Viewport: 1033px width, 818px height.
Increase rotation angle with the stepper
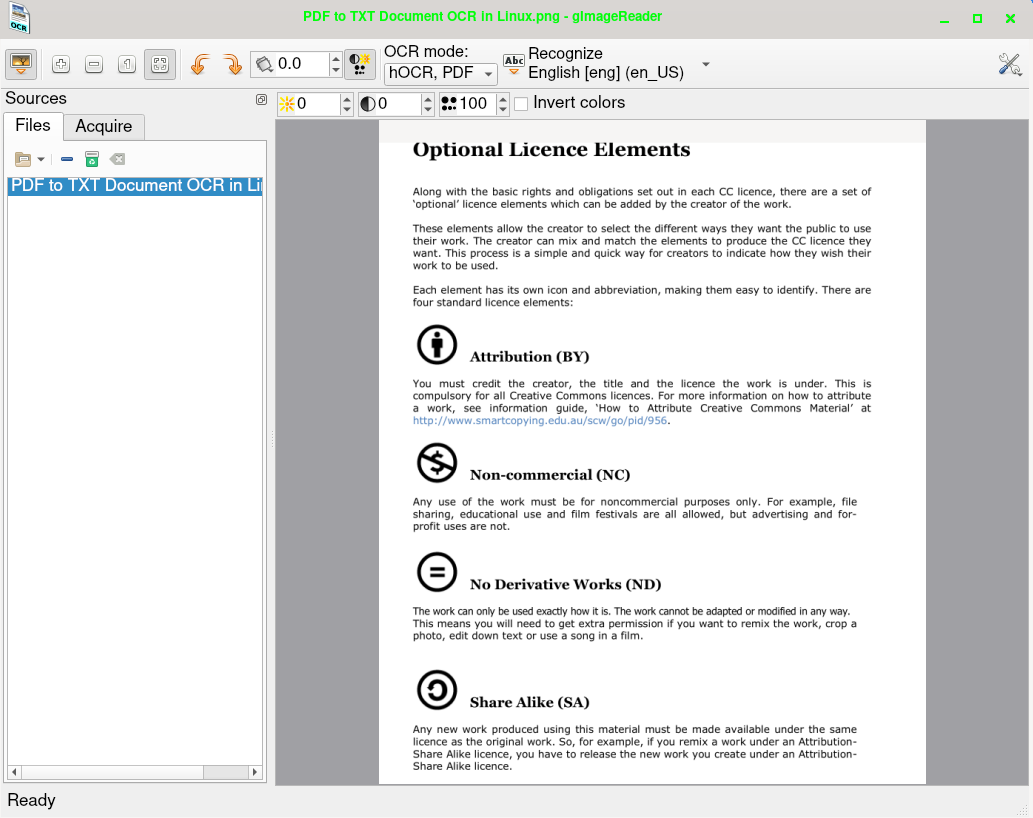pos(335,58)
